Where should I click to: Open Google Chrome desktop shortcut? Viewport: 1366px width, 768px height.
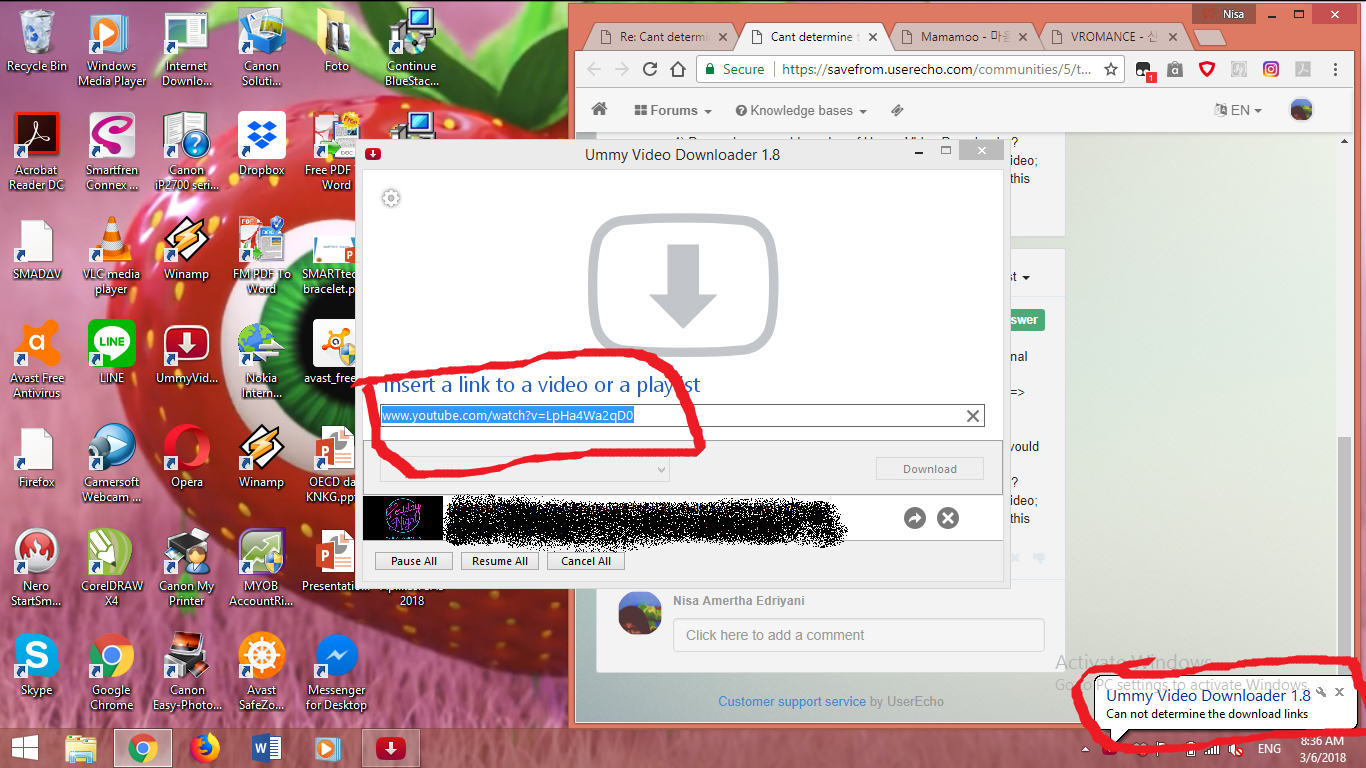[112, 672]
